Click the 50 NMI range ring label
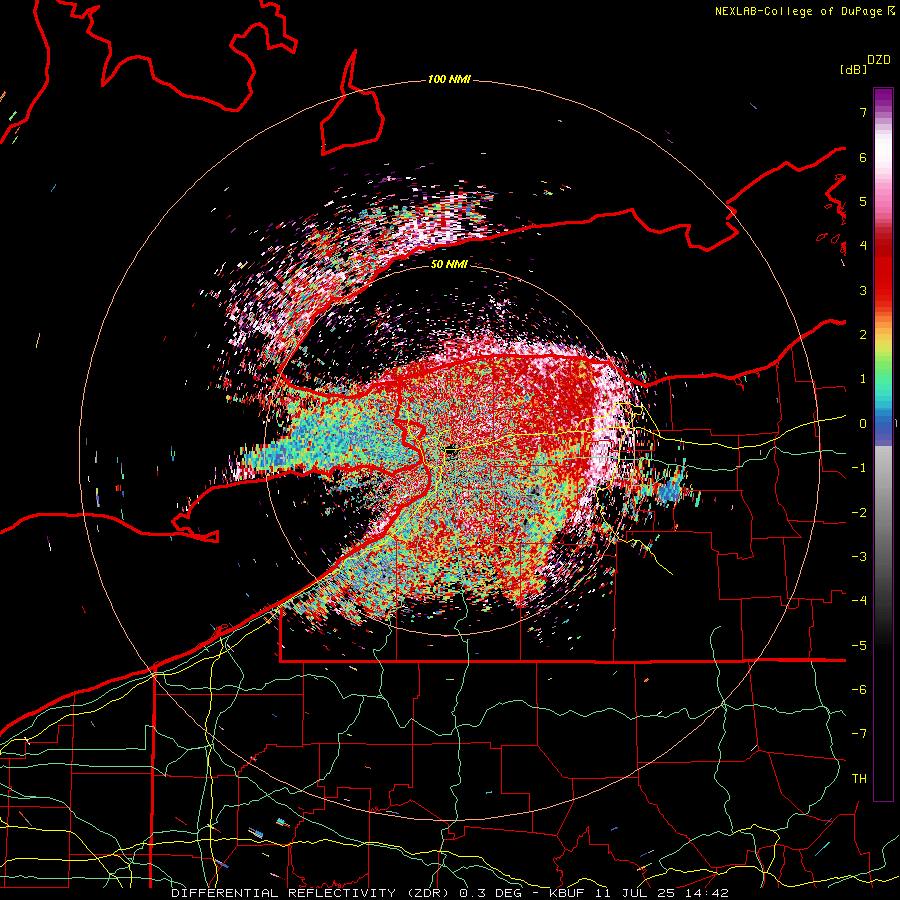 (449, 265)
